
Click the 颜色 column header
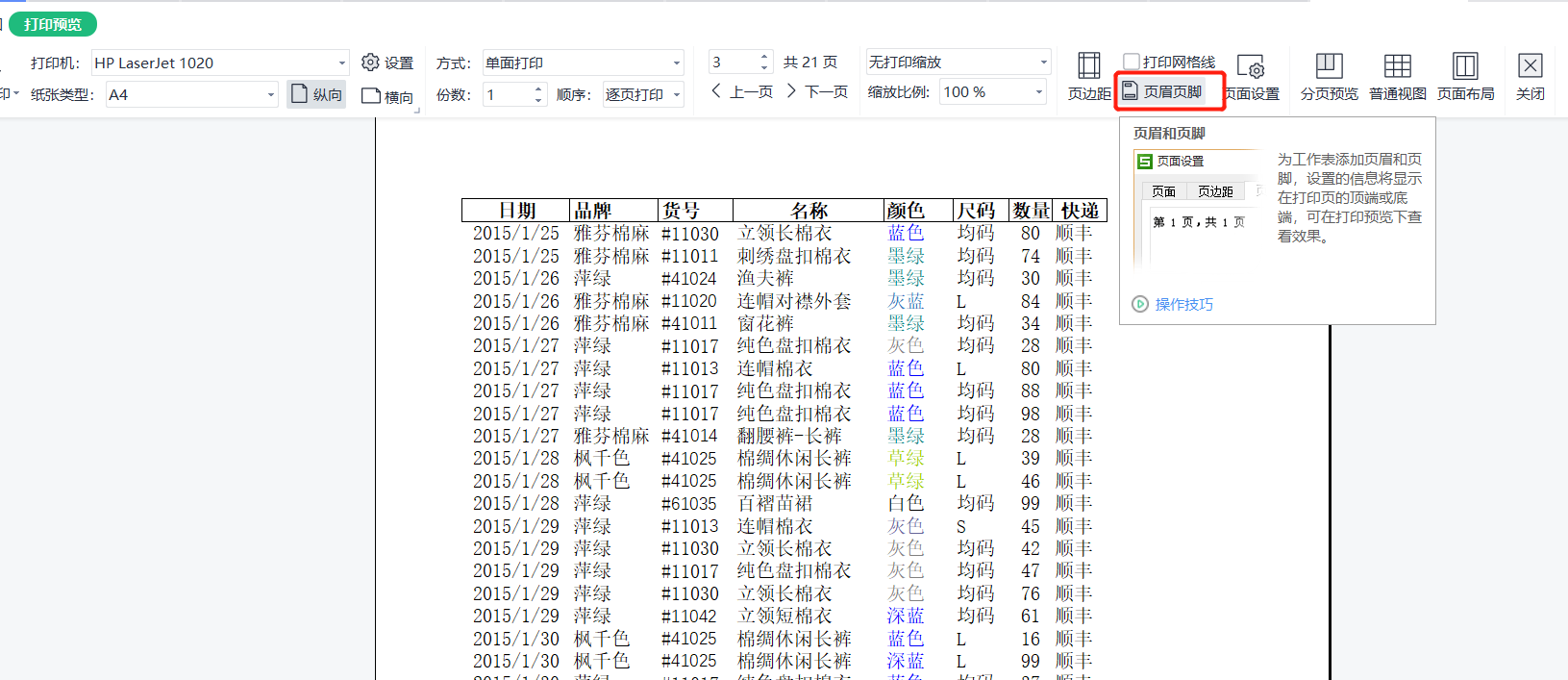918,211
